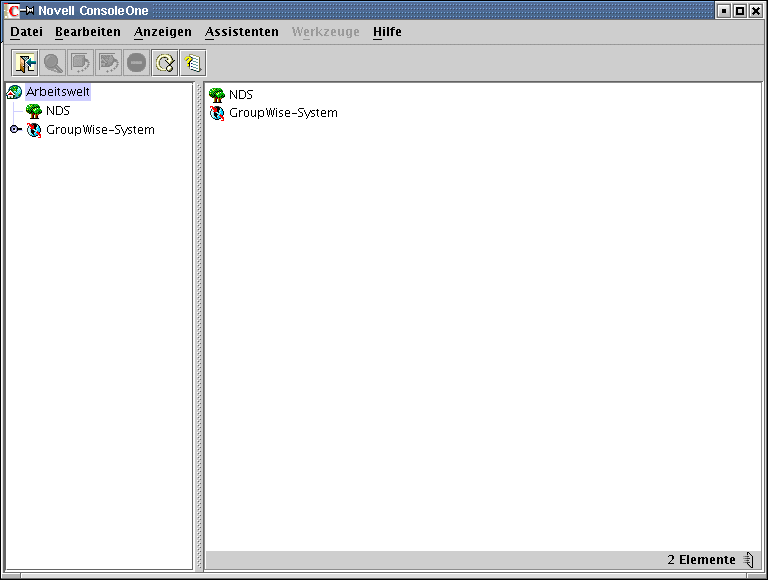This screenshot has width=768, height=580.
Task: Click the help document toolbar icon
Action: pos(193,63)
